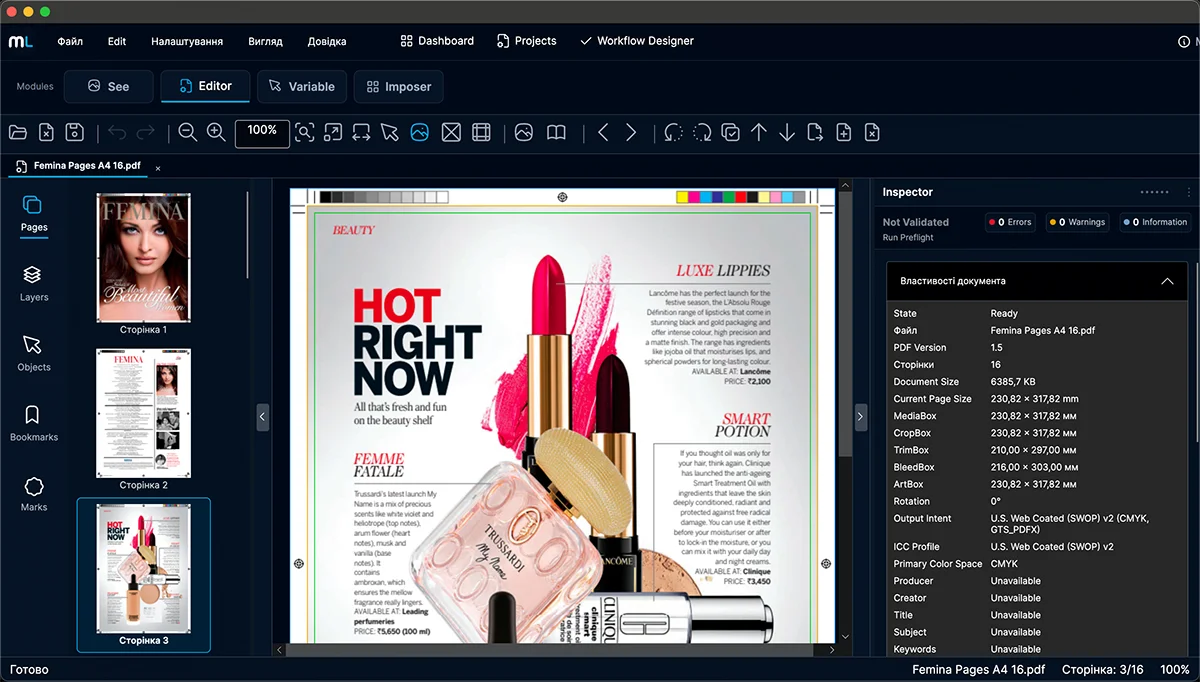The width and height of the screenshot is (1200, 682).
Task: Click the close document icon in toolbar
Action: (x=45, y=132)
